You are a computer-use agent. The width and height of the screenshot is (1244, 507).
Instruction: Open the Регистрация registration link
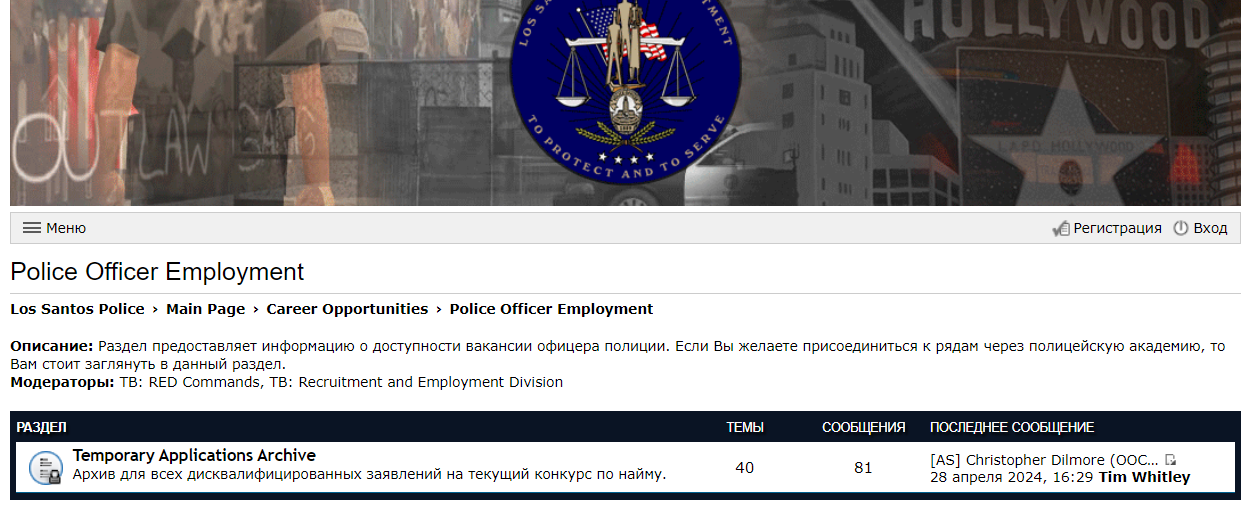tap(1117, 228)
